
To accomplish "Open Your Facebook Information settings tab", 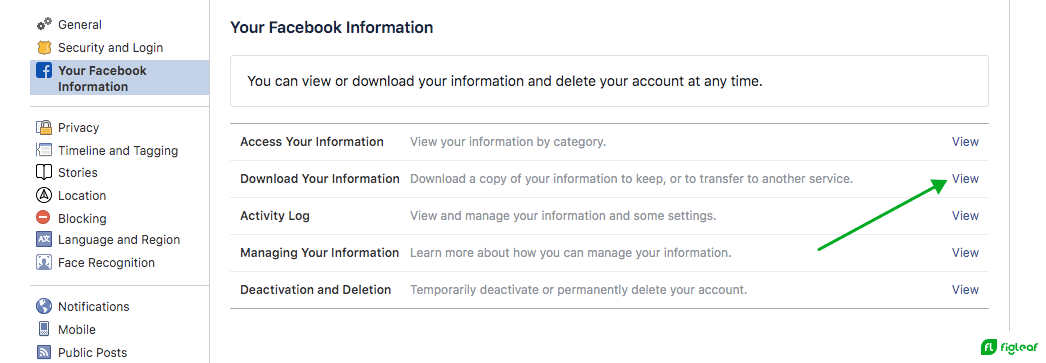I will pos(119,78).
